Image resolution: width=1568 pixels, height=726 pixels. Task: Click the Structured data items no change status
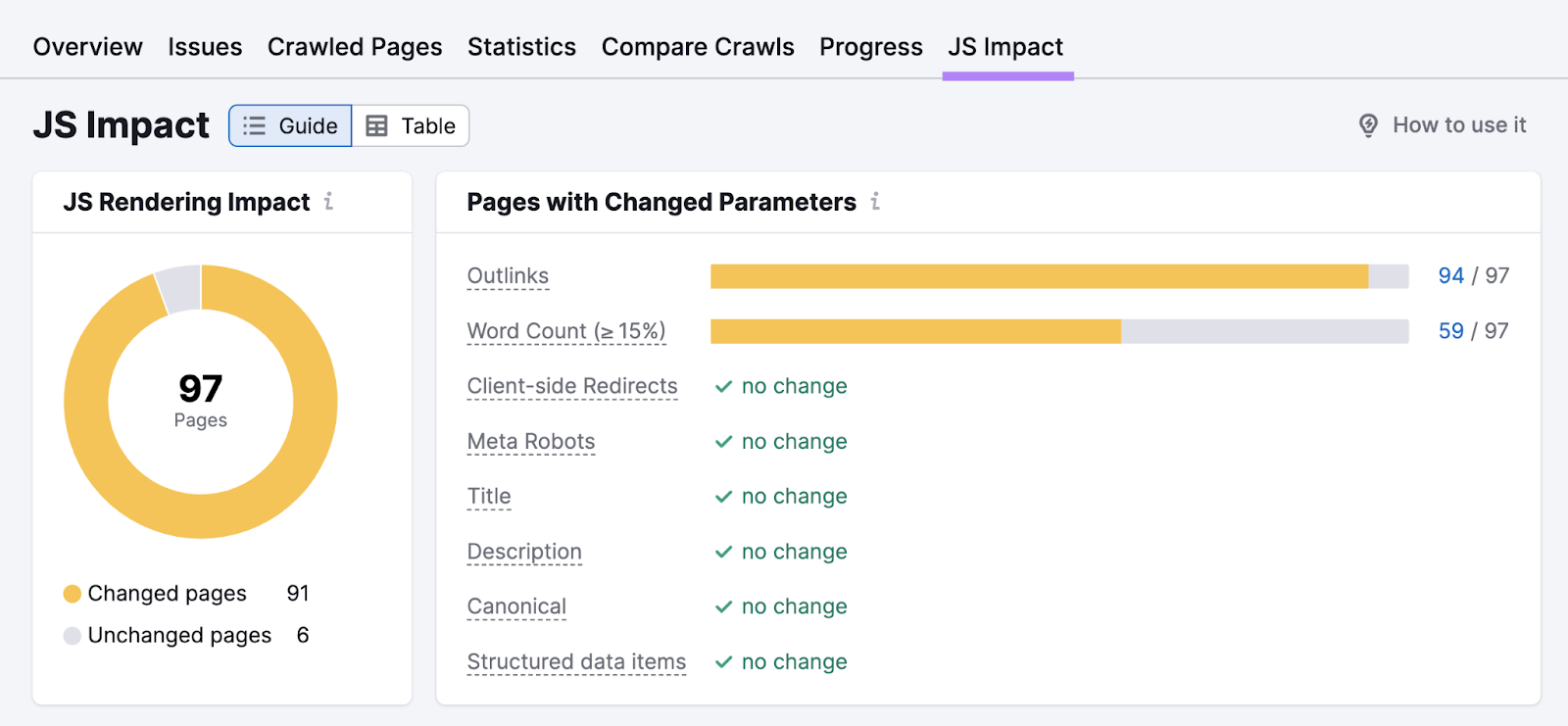(781, 662)
